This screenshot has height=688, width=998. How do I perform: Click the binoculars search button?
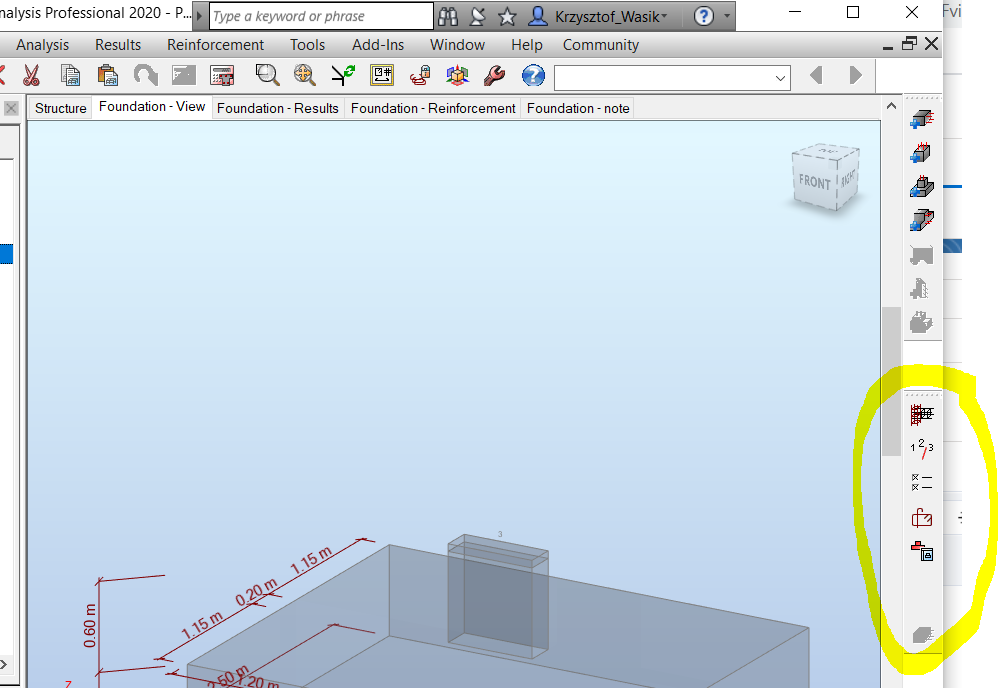click(447, 15)
